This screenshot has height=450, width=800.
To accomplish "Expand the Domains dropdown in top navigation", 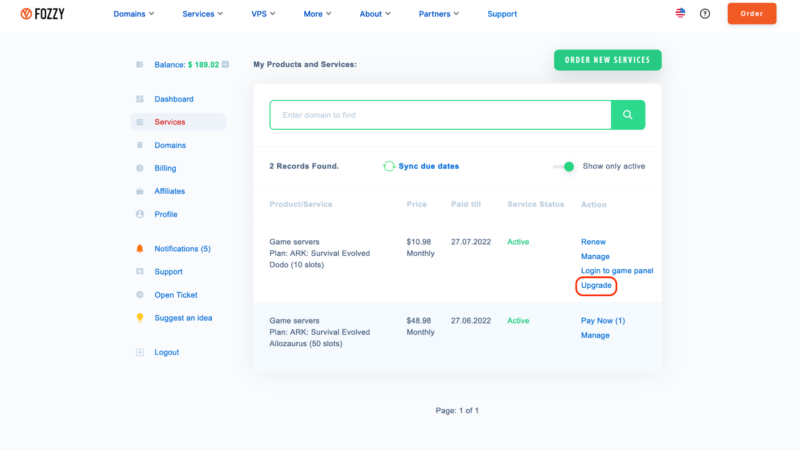I will 134,14.
